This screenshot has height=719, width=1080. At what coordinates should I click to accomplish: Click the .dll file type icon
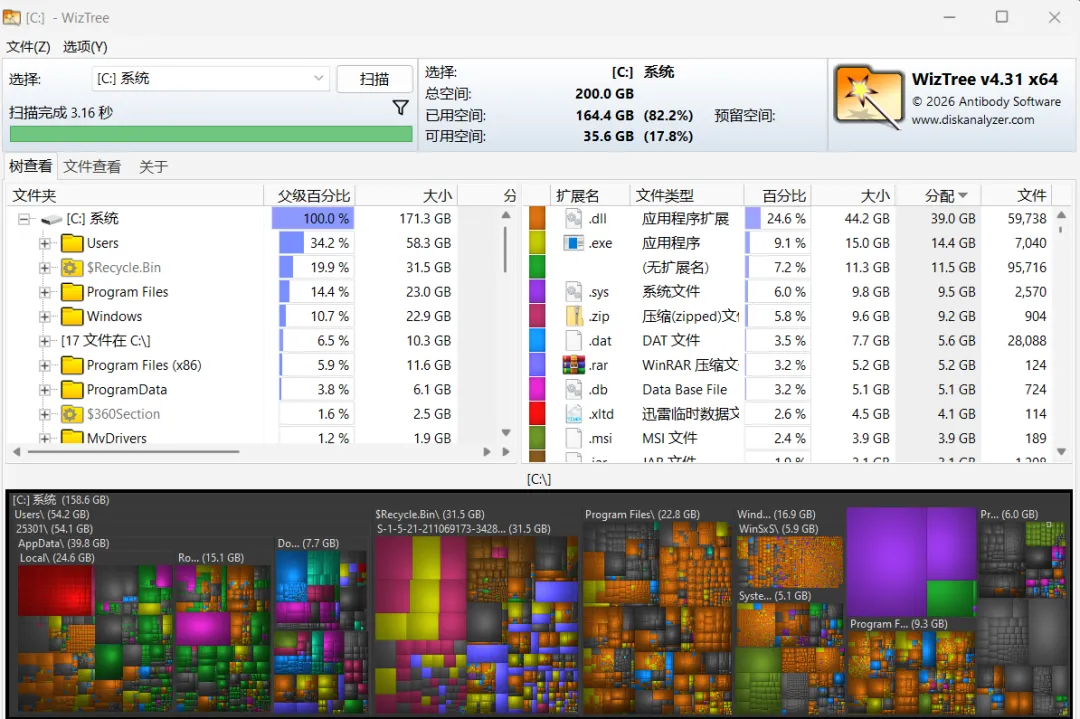point(574,218)
